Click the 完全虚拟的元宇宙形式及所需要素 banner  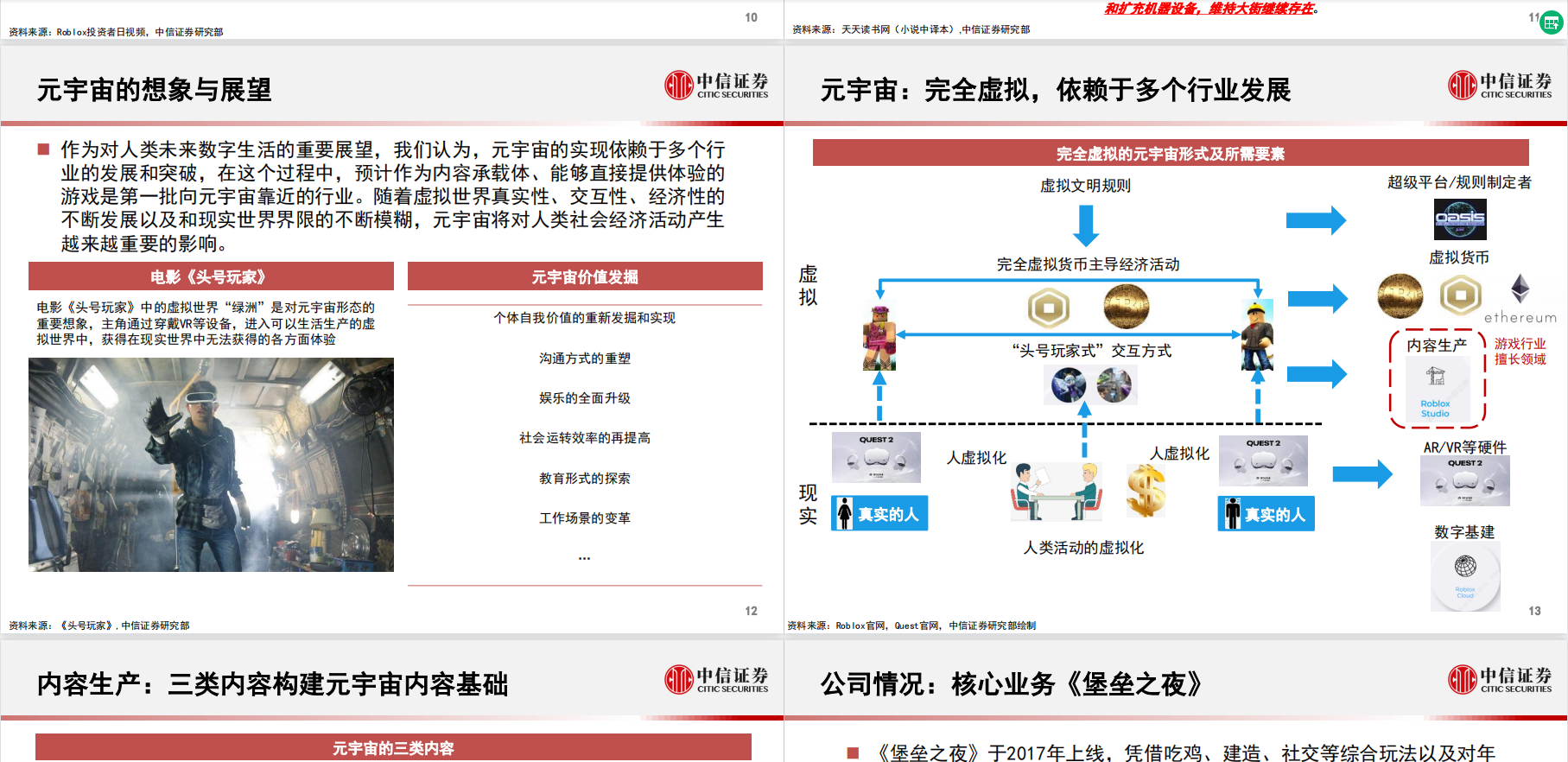coord(1171,153)
